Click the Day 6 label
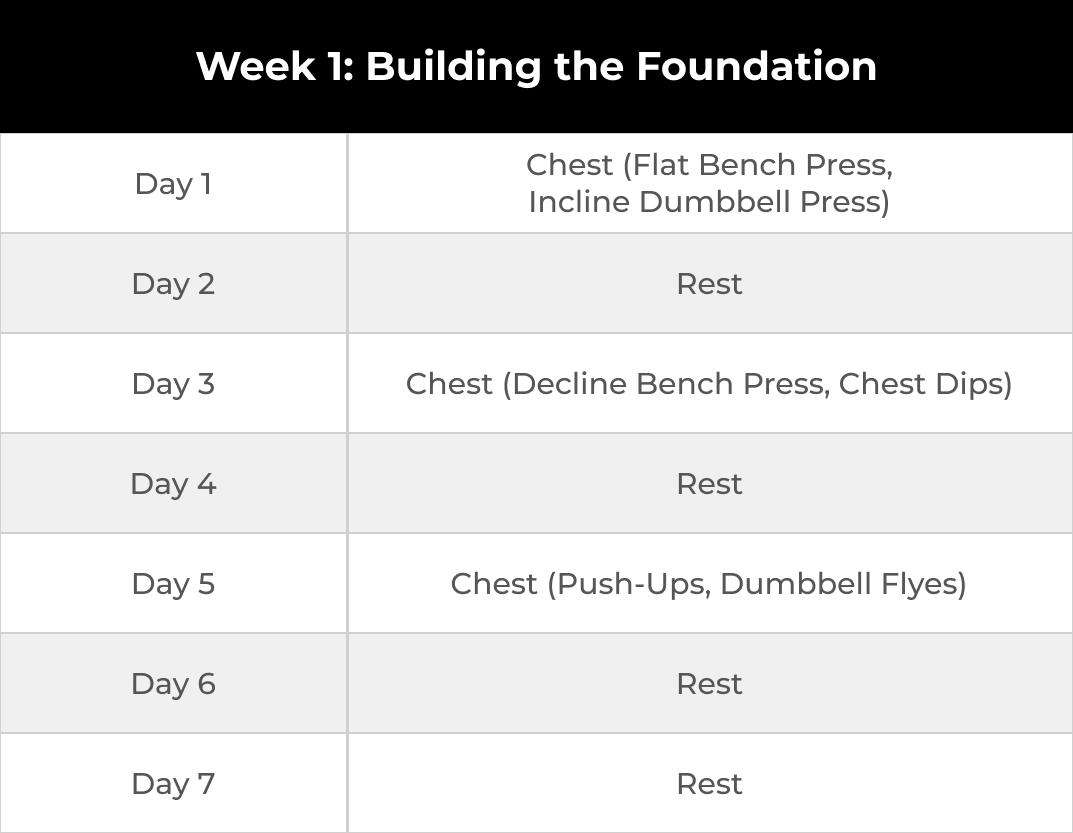The width and height of the screenshot is (1073, 833). [x=173, y=684]
